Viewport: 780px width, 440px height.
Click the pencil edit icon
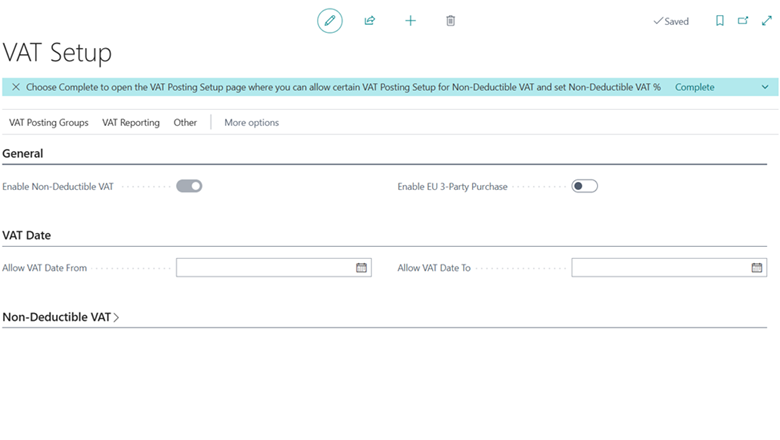click(330, 21)
